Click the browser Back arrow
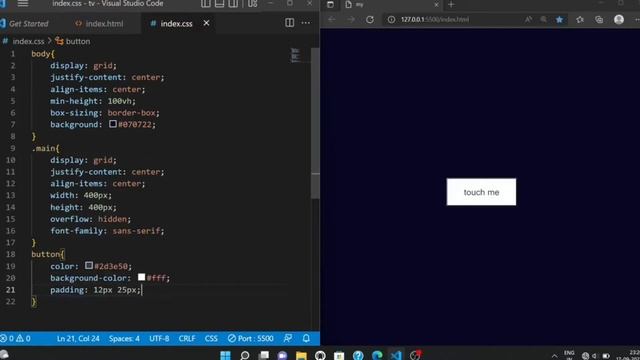The image size is (640, 360). [331, 19]
